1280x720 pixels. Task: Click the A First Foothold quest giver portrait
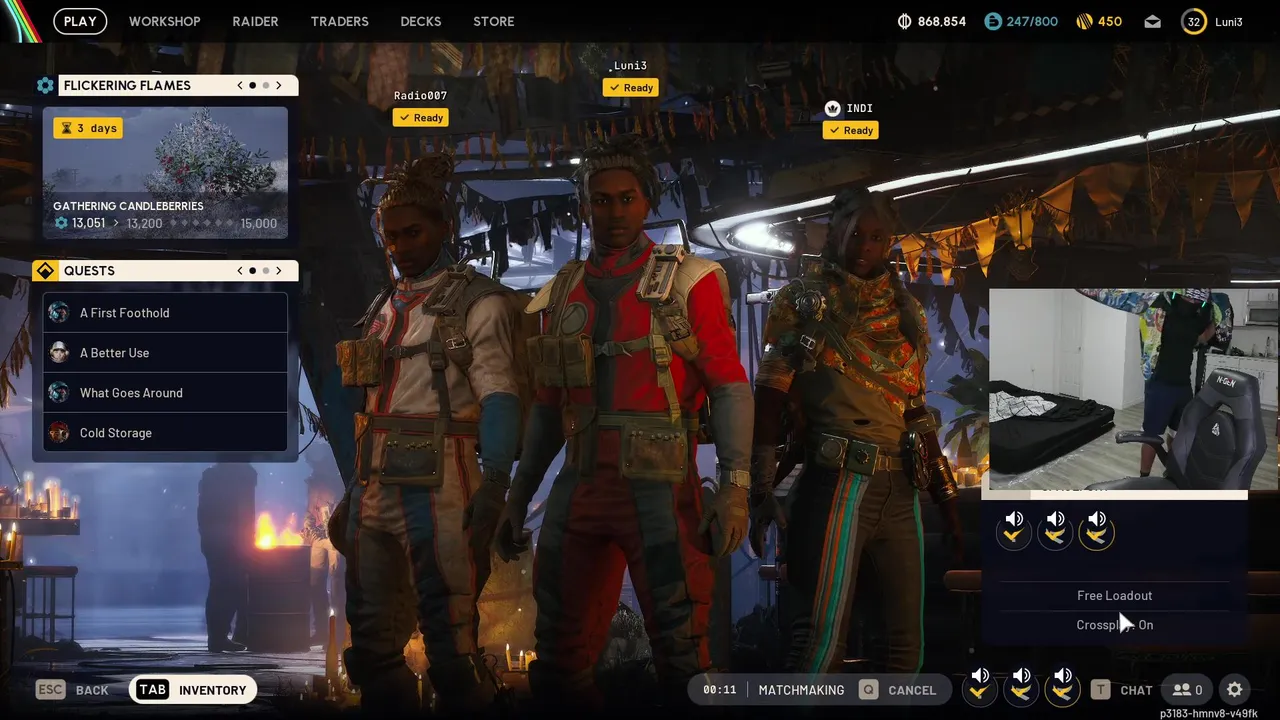(x=59, y=312)
